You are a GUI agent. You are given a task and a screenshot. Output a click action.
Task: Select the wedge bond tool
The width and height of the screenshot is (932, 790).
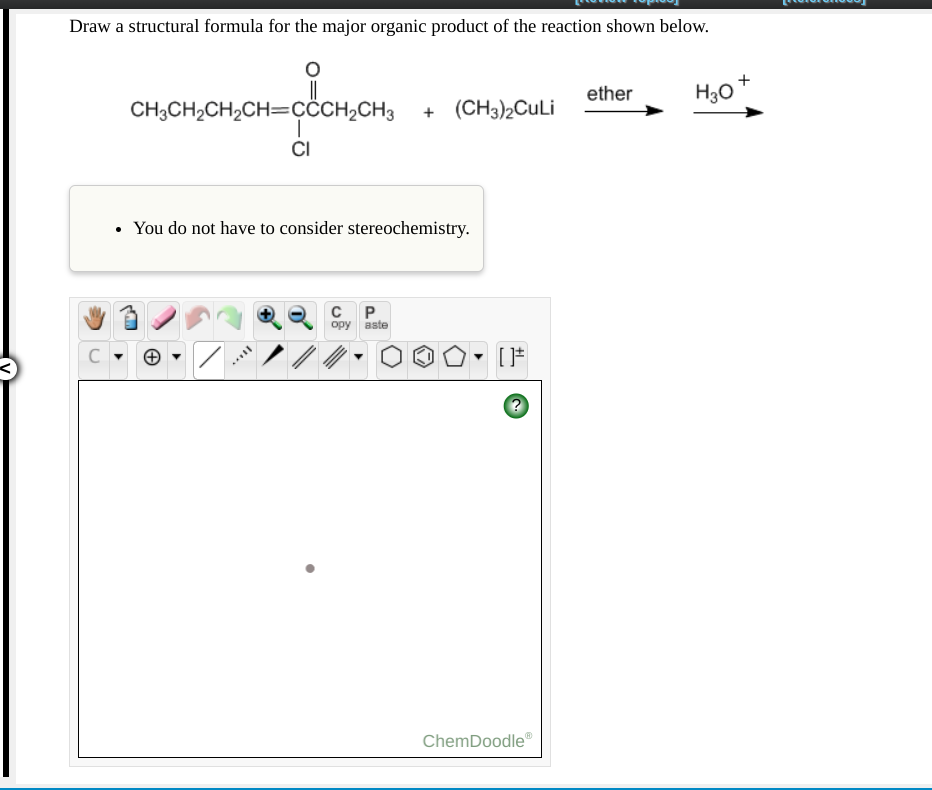click(x=273, y=358)
